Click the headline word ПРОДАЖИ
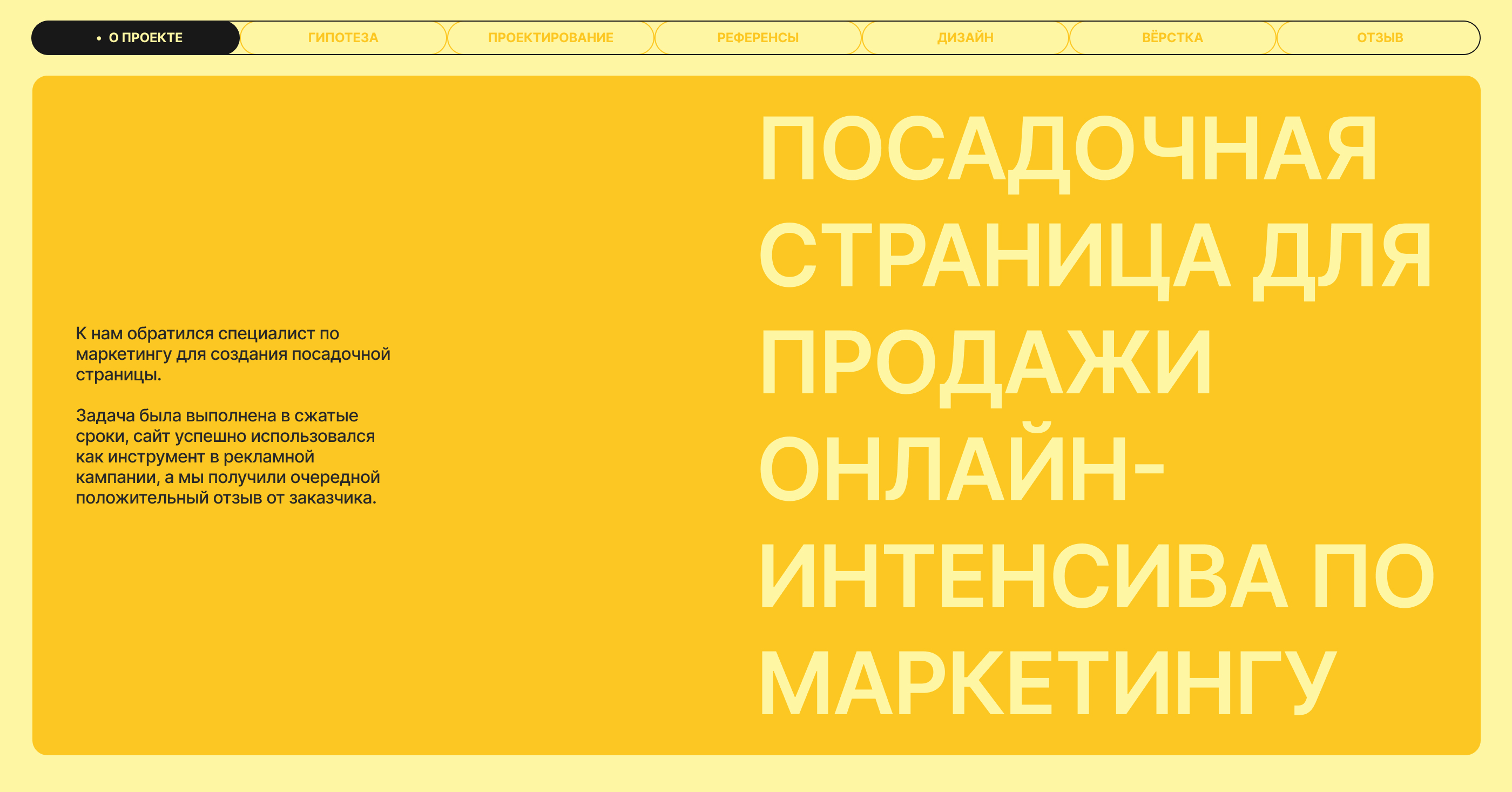1512x792 pixels. [985, 363]
